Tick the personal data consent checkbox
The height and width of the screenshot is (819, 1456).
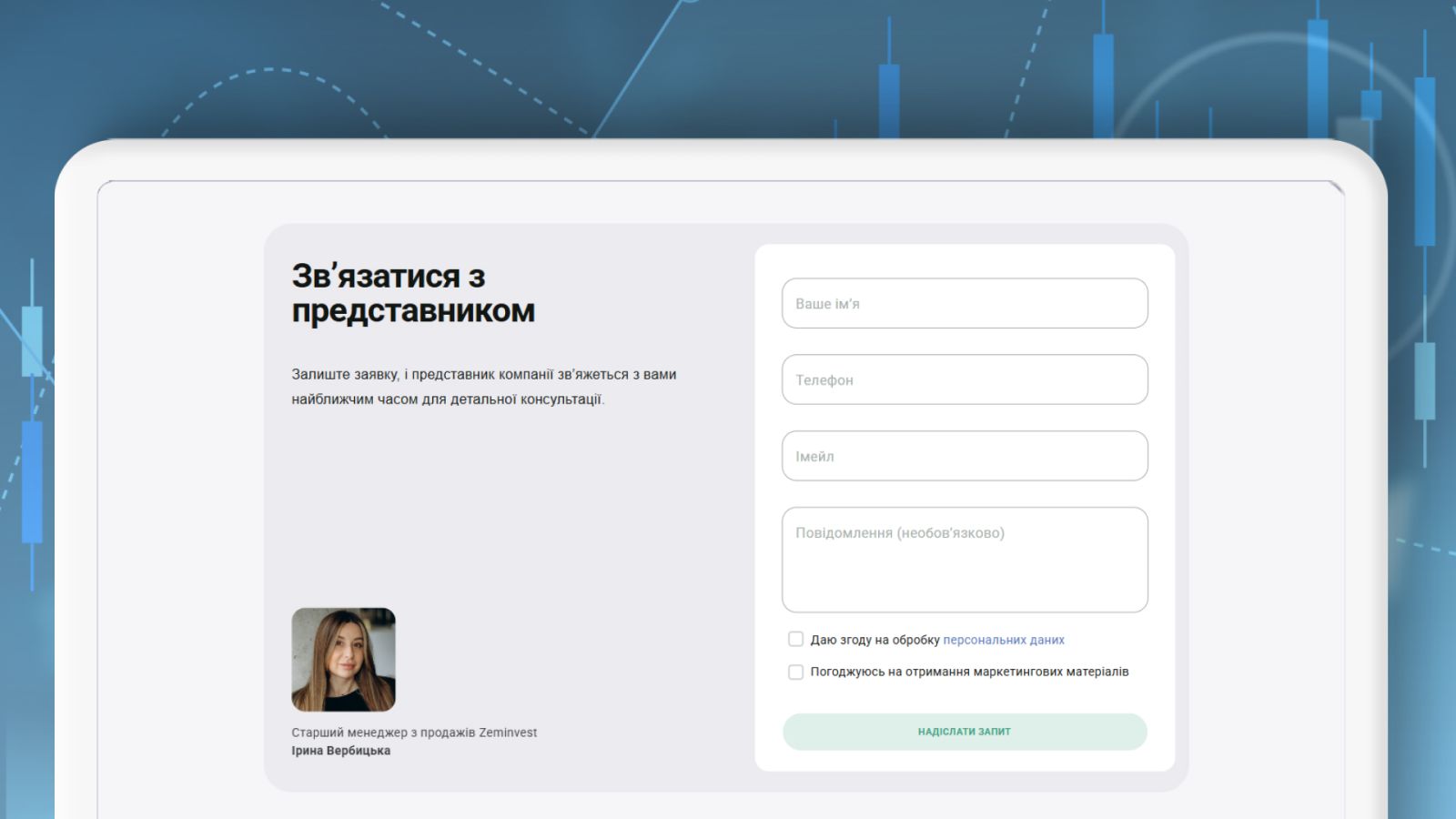tap(795, 640)
